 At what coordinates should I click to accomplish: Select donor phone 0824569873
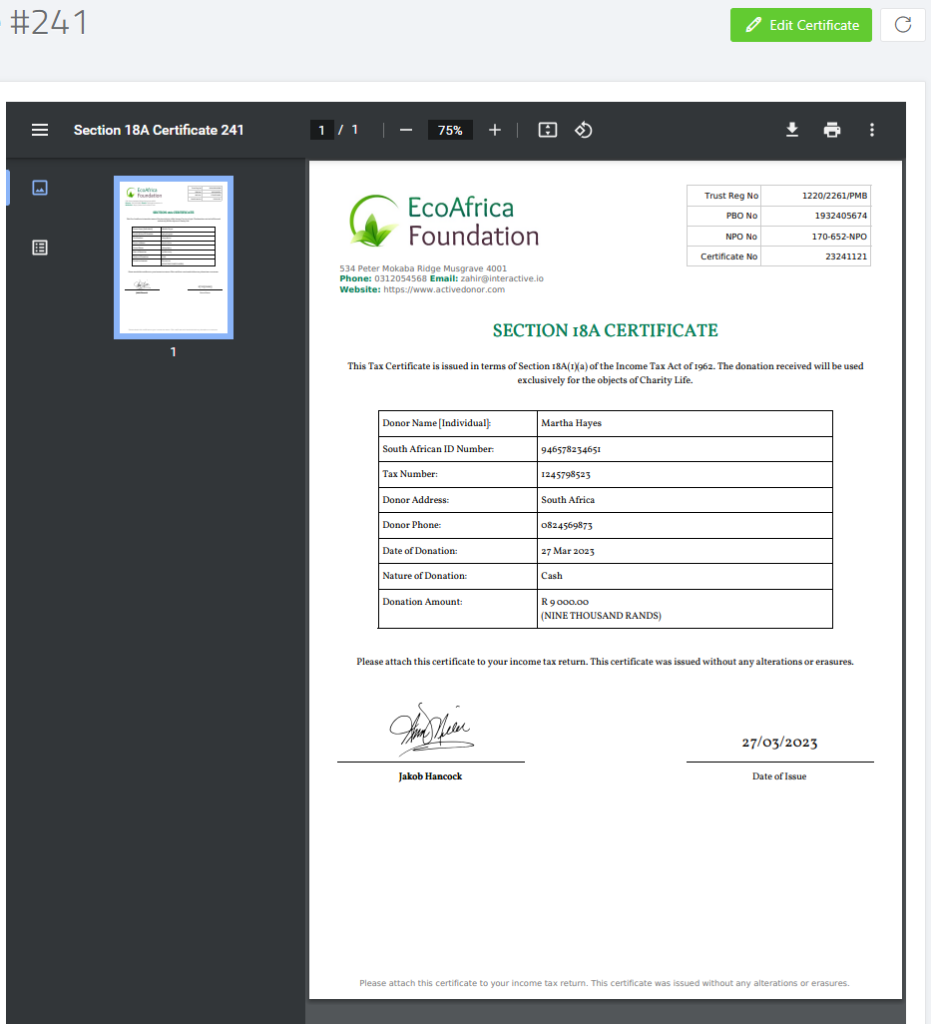point(567,525)
